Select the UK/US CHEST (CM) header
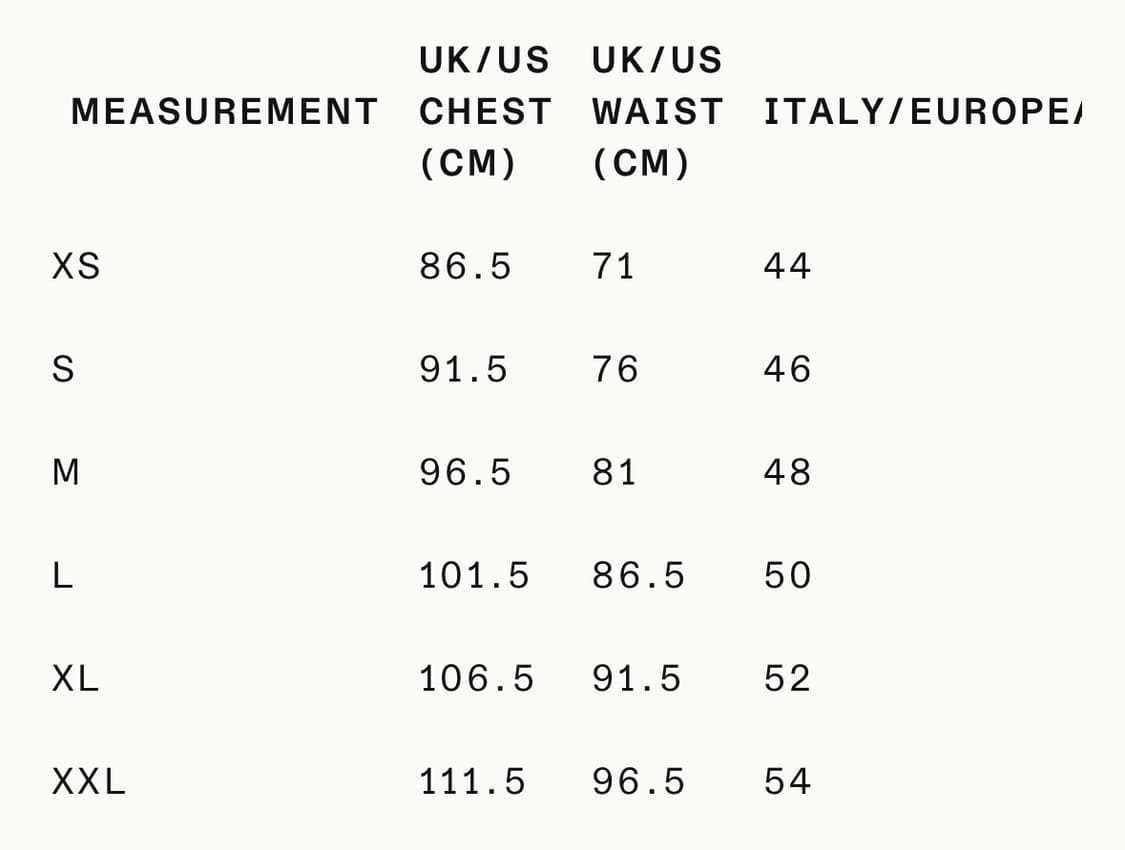This screenshot has width=1125, height=850. (484, 111)
